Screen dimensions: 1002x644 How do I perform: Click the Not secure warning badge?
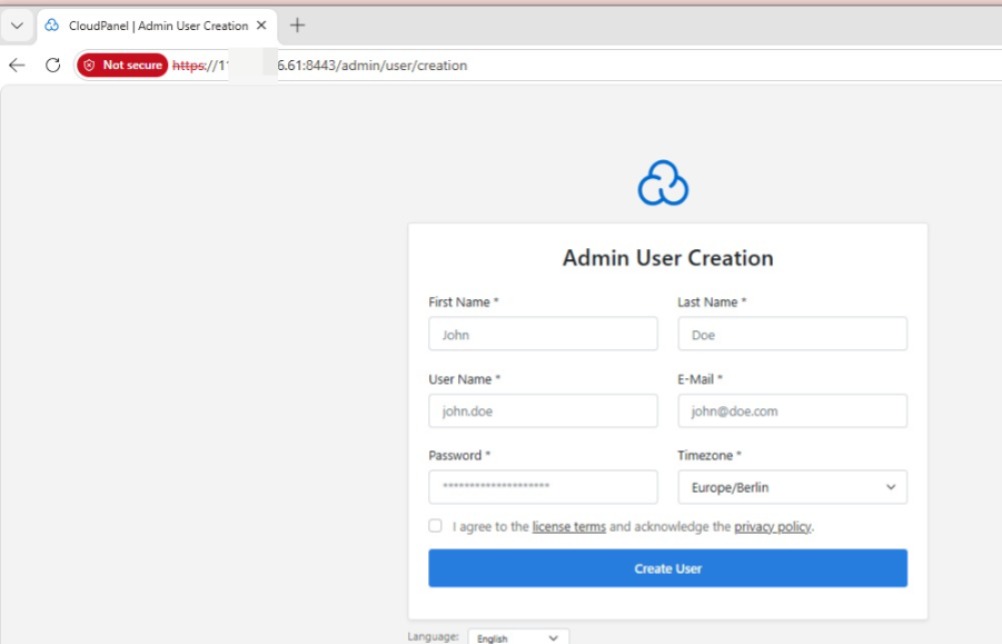point(122,65)
